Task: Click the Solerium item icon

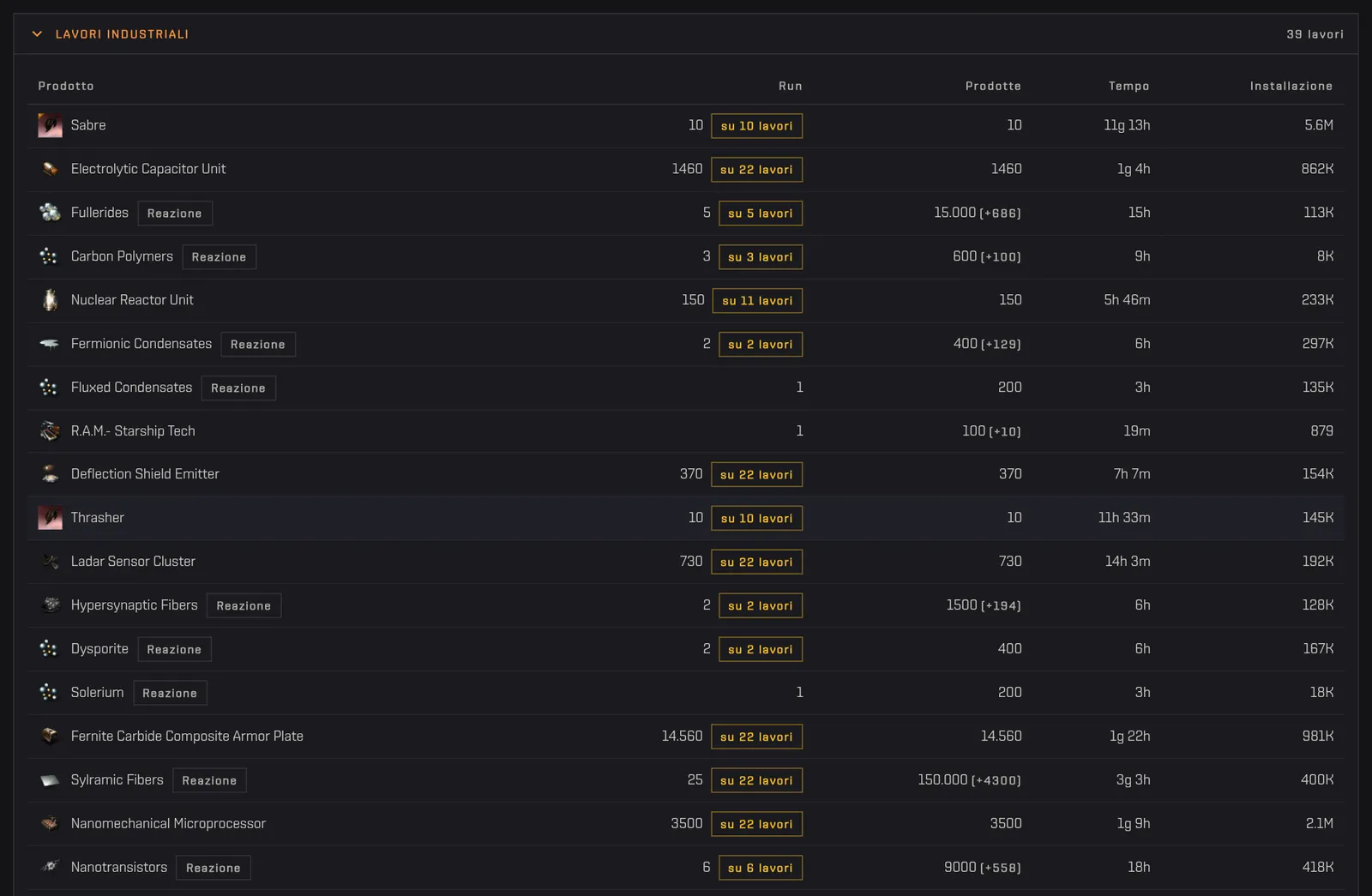Action: (50, 693)
